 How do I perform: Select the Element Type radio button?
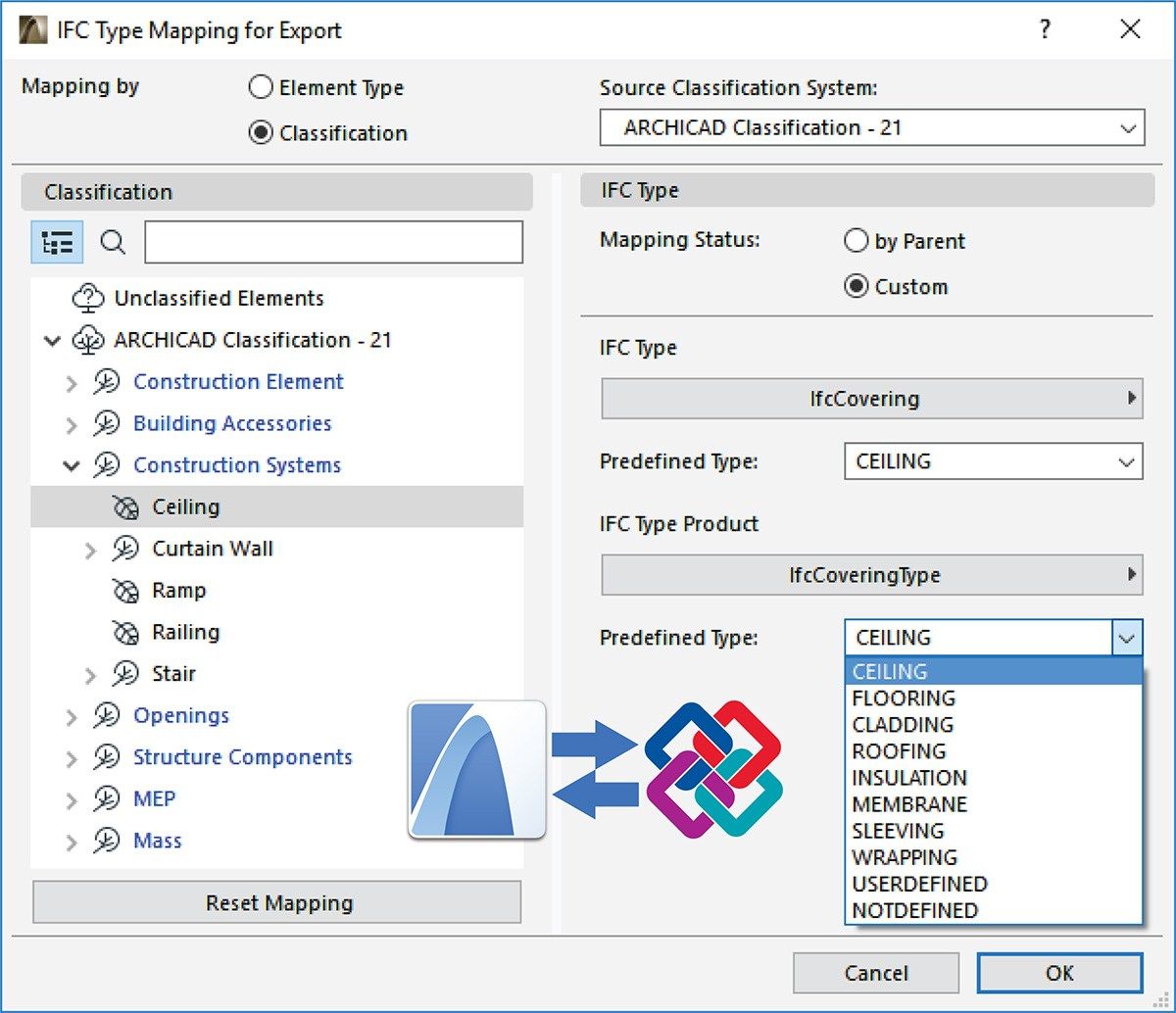click(x=261, y=87)
